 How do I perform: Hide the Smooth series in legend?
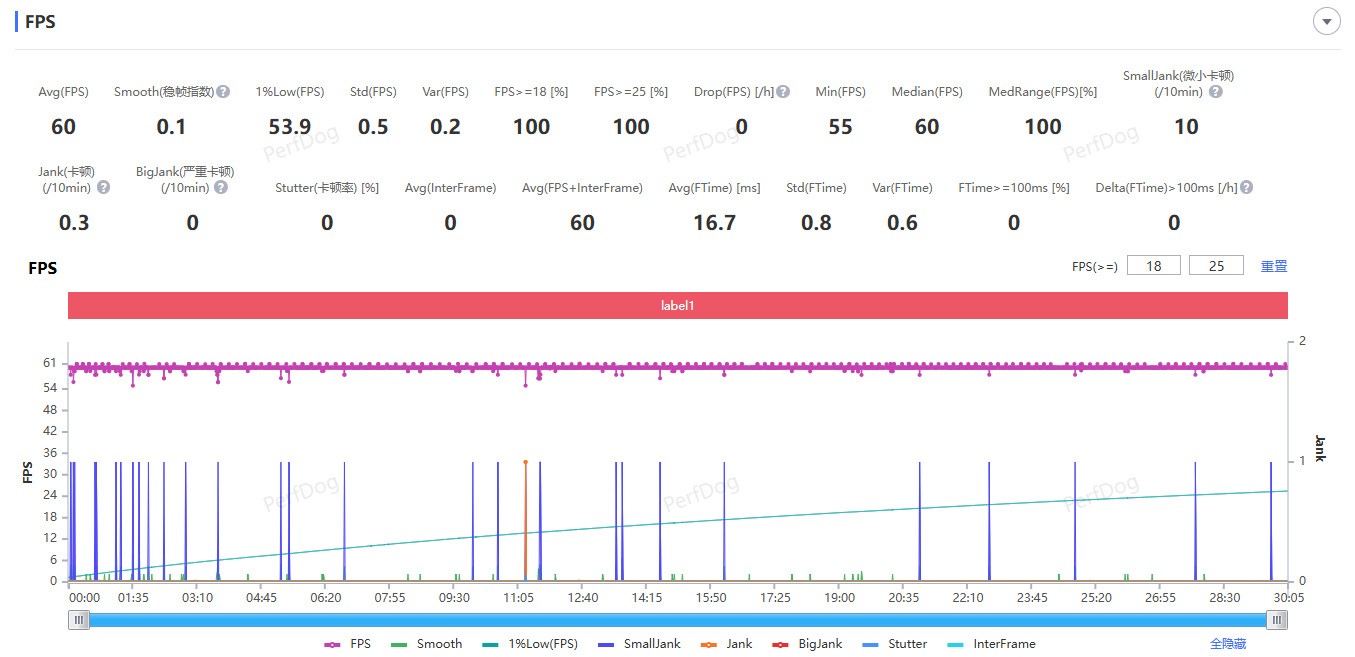427,644
